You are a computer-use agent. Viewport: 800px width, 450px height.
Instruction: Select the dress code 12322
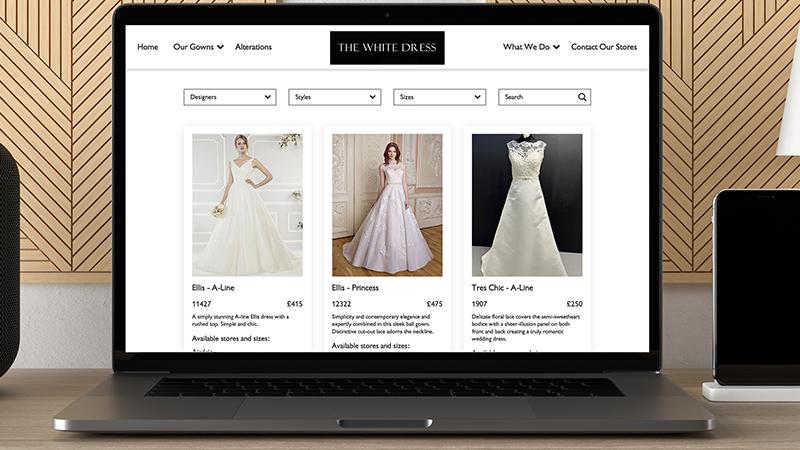coord(341,304)
